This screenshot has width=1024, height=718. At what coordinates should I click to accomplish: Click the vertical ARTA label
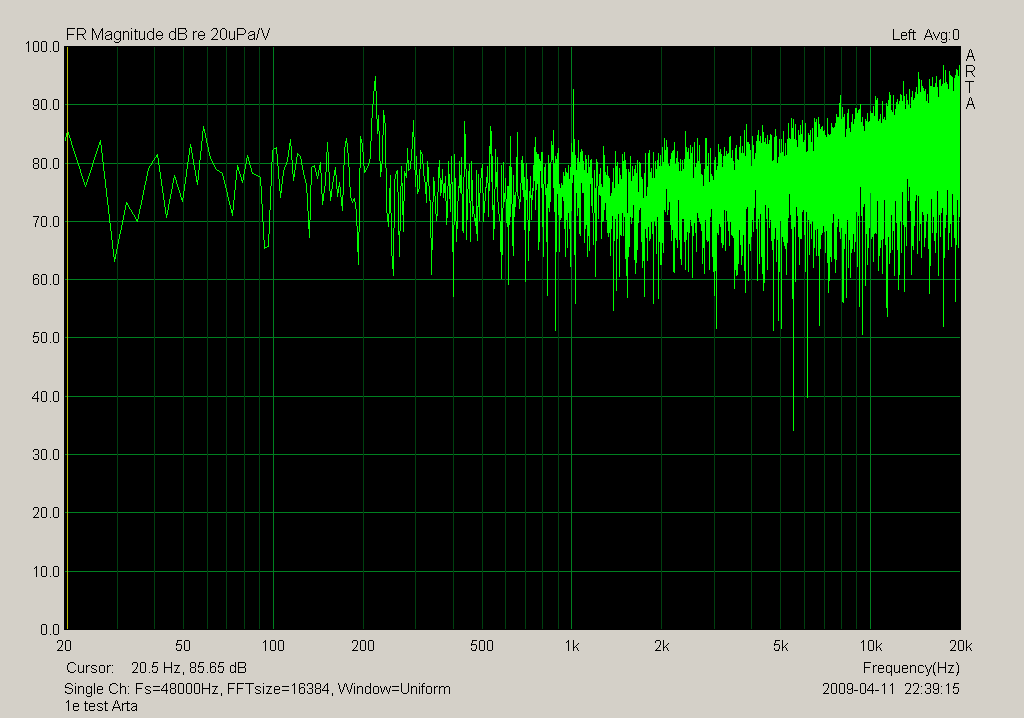click(970, 79)
